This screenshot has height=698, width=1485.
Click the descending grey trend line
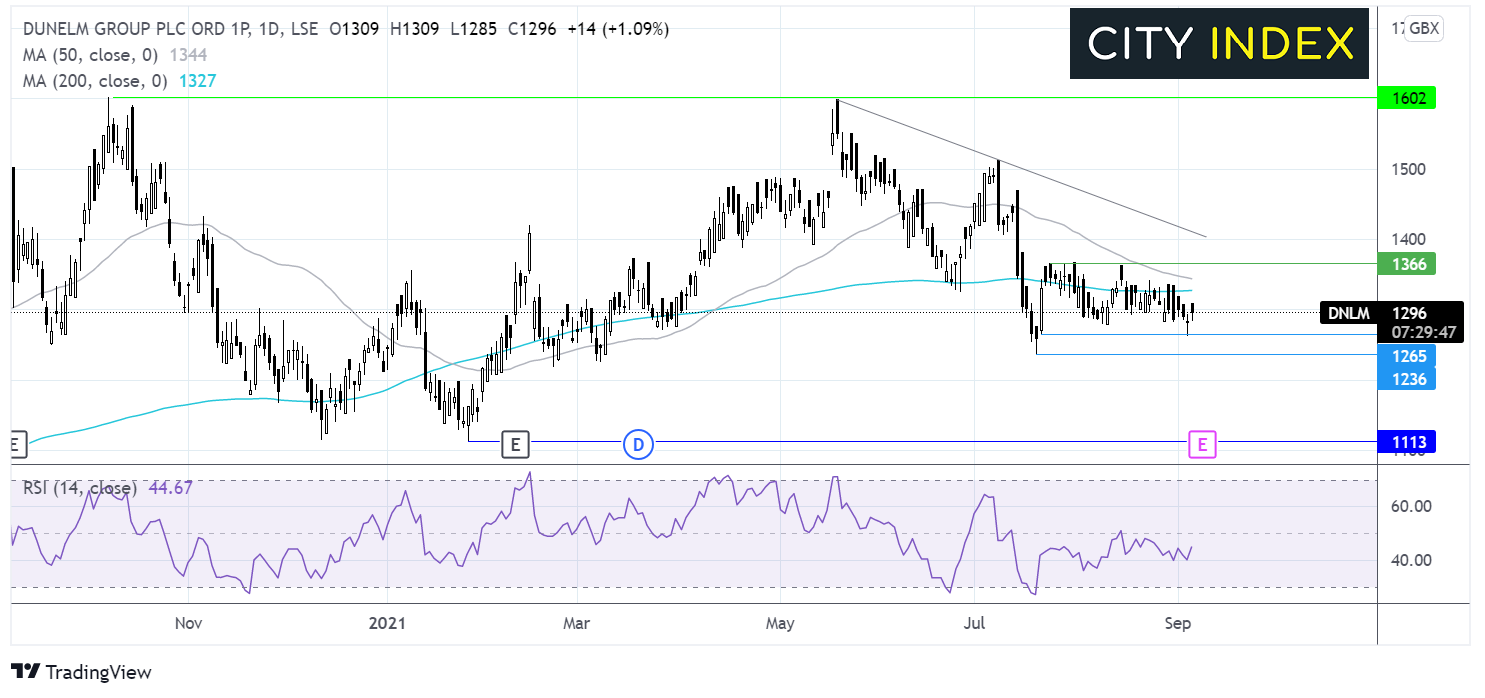(1020, 168)
